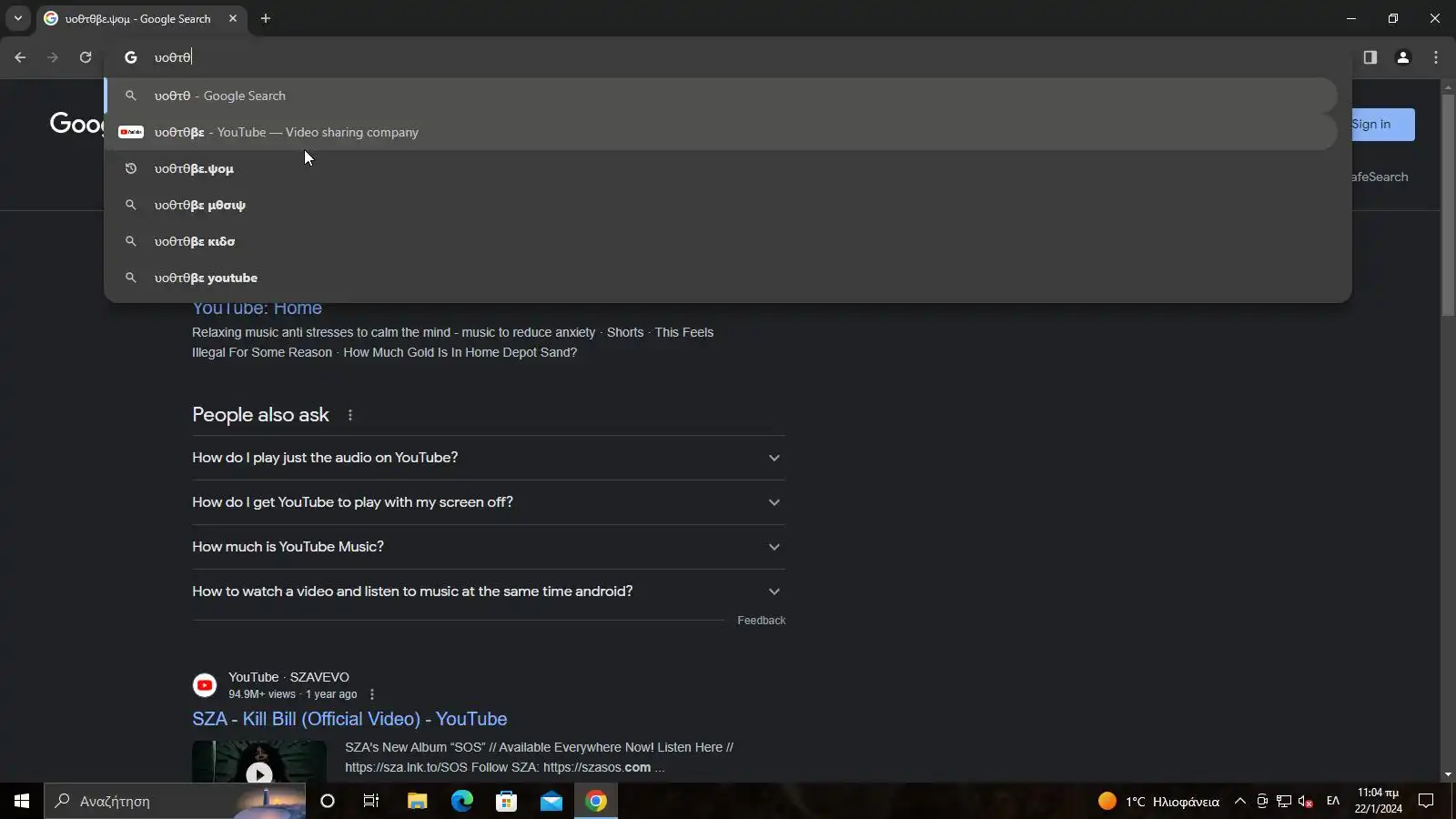Click the Chrome icon on the taskbar
The image size is (1456, 819).
coord(596,801)
